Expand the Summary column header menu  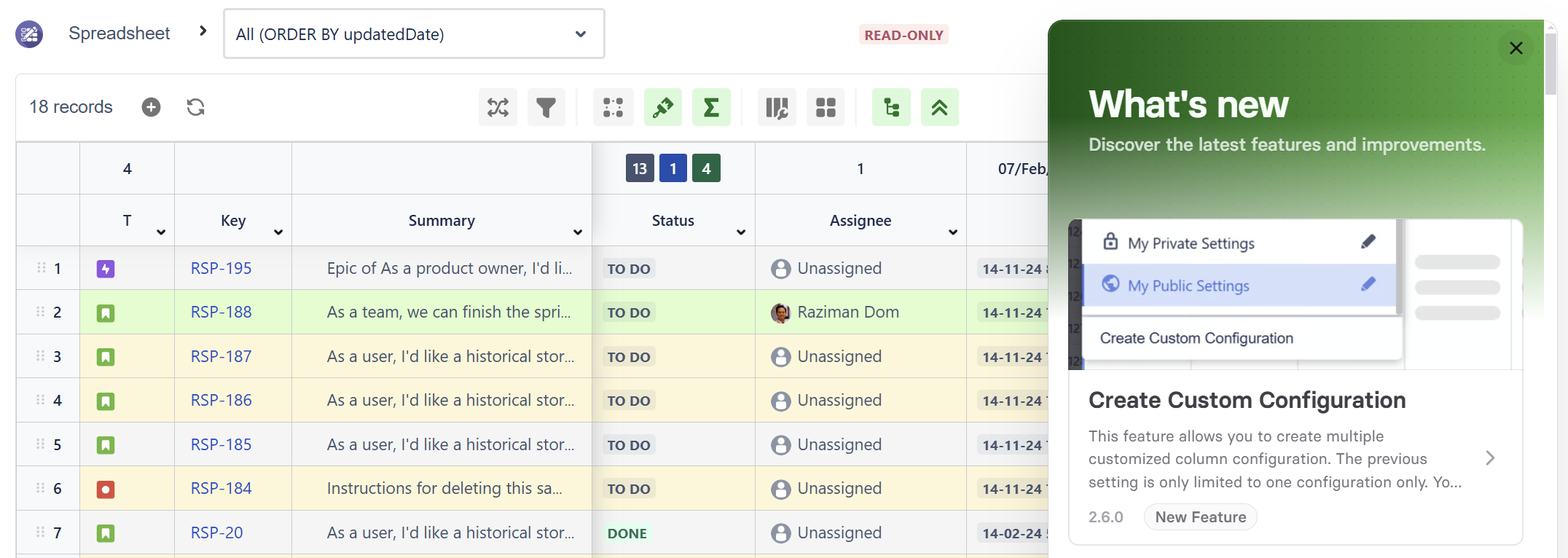coord(578,232)
